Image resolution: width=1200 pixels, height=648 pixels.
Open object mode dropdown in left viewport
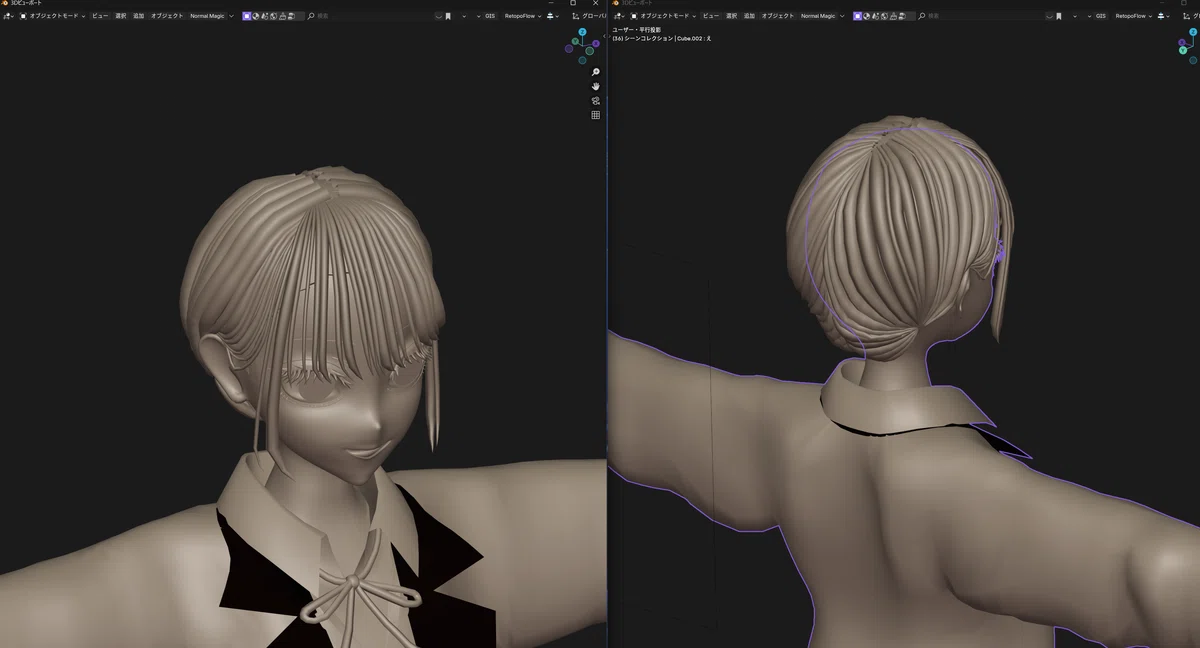53,16
